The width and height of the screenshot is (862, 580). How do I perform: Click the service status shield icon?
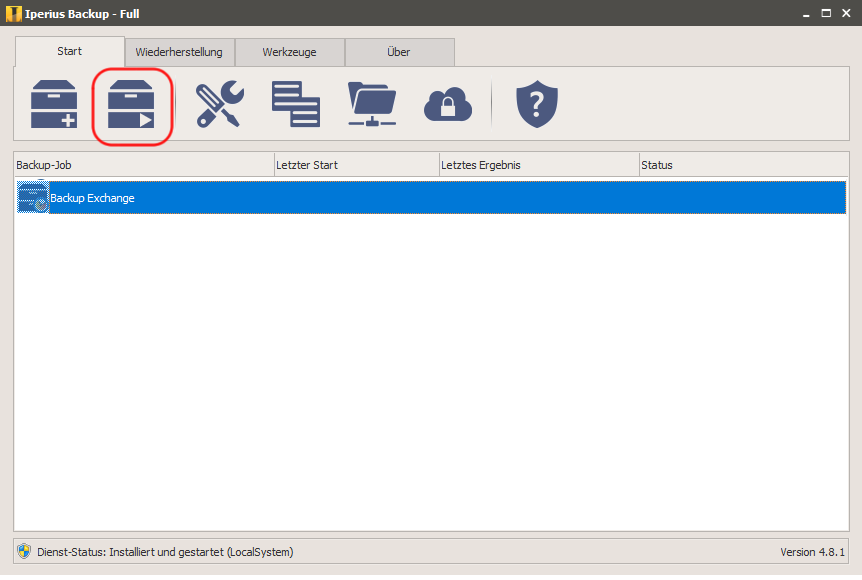click(x=24, y=551)
